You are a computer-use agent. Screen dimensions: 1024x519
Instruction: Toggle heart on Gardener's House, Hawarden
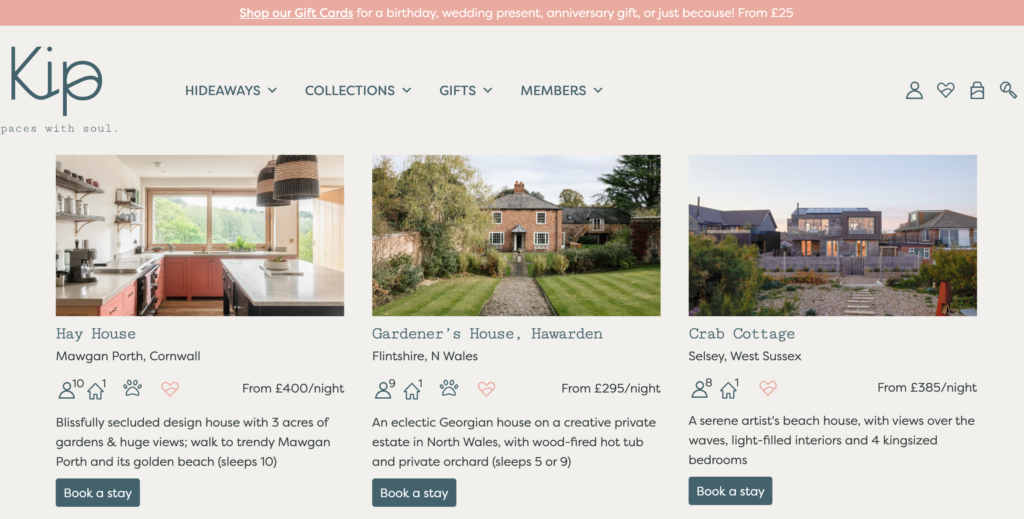pos(486,388)
